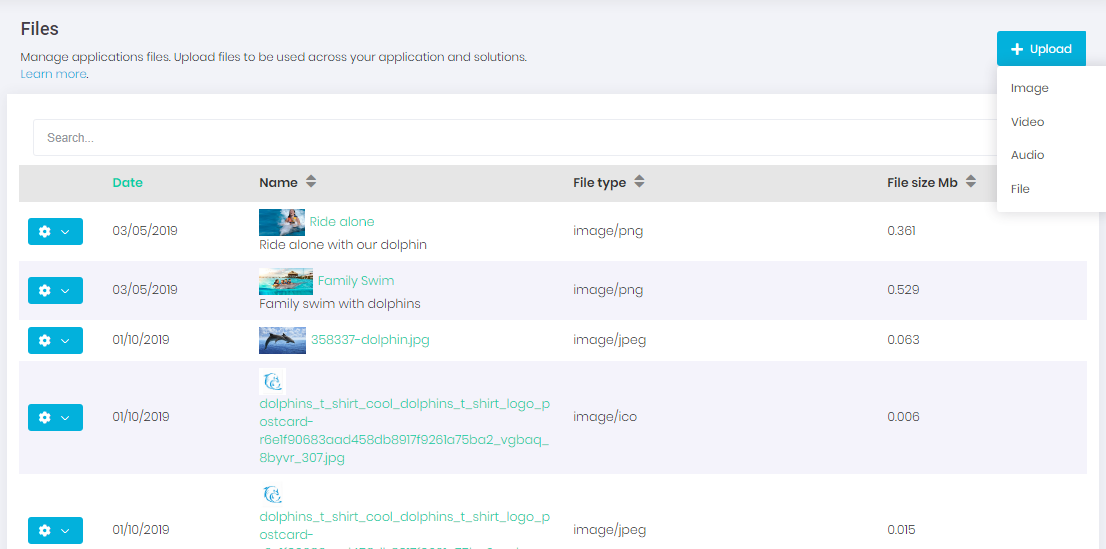Click the Family Swim thumbnail image
Image resolution: width=1106 pixels, height=549 pixels.
pyautogui.click(x=286, y=282)
